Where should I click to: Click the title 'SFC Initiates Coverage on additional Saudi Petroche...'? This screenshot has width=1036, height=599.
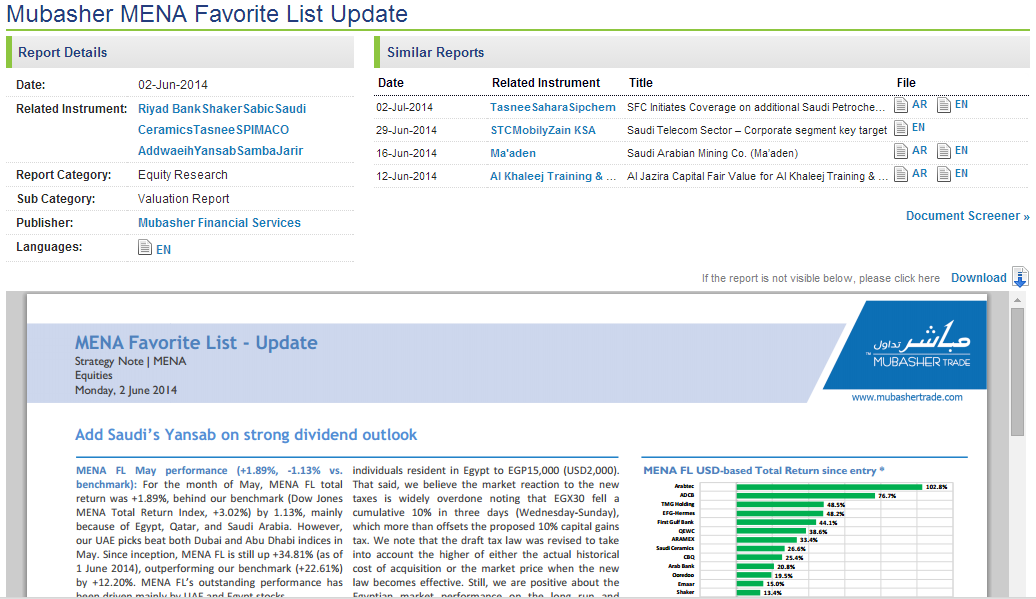(756, 107)
